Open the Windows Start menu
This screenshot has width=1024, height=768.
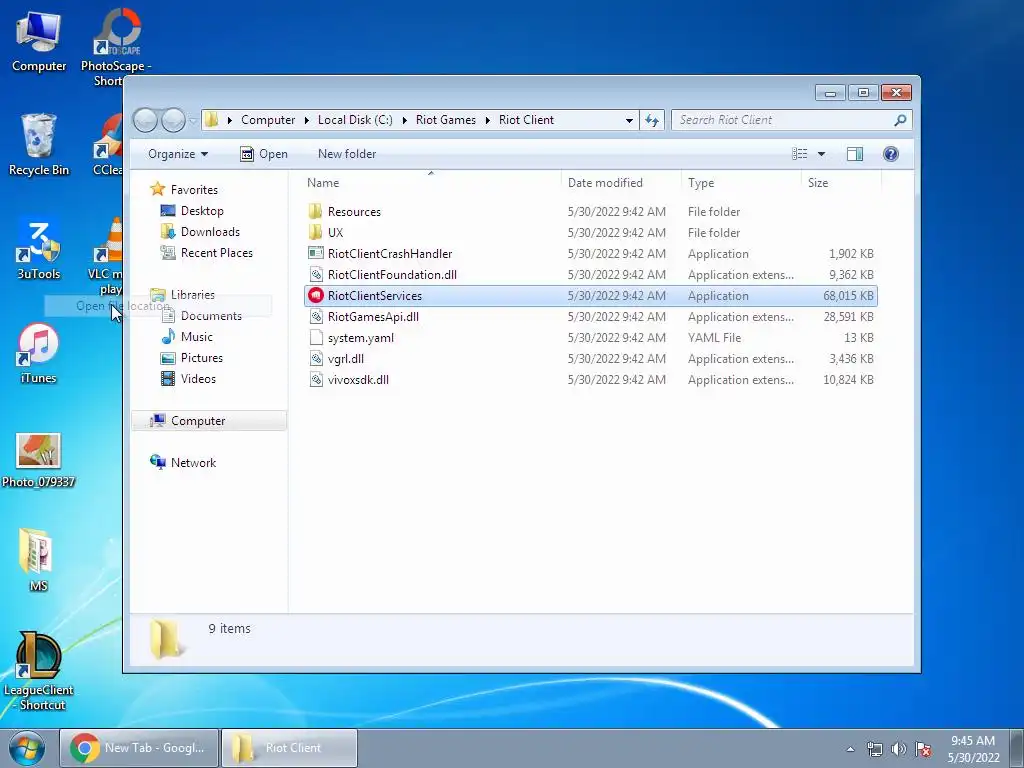(27, 748)
